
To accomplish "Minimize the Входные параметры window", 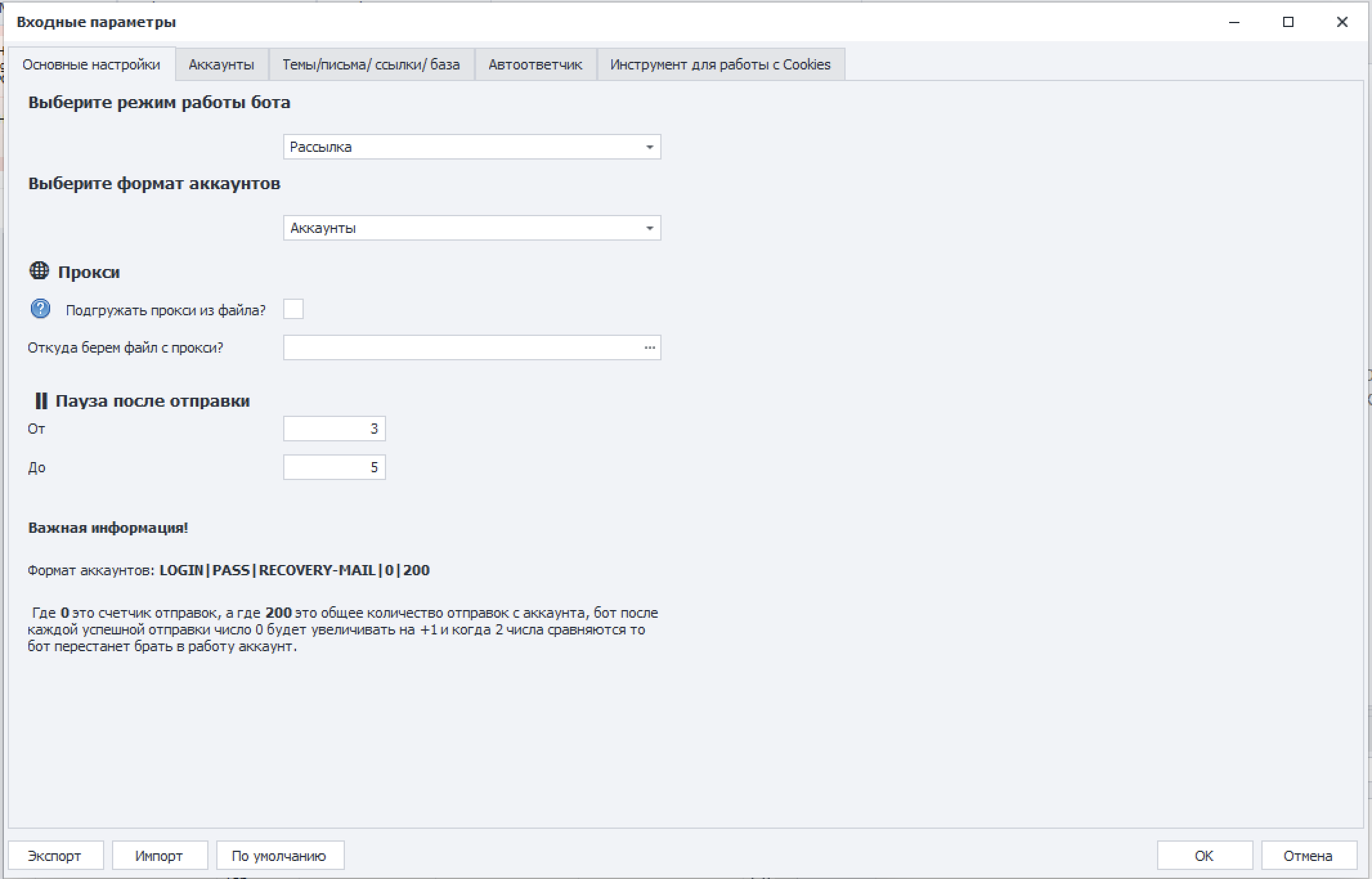I will [1234, 22].
